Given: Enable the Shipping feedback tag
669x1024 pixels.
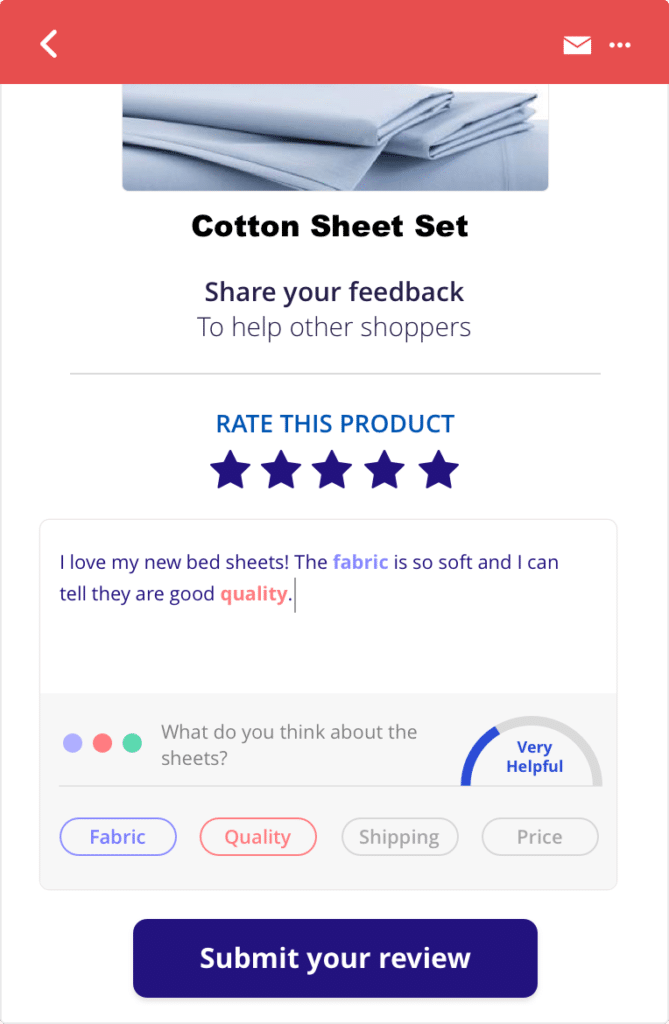Looking at the screenshot, I should pyautogui.click(x=399, y=837).
